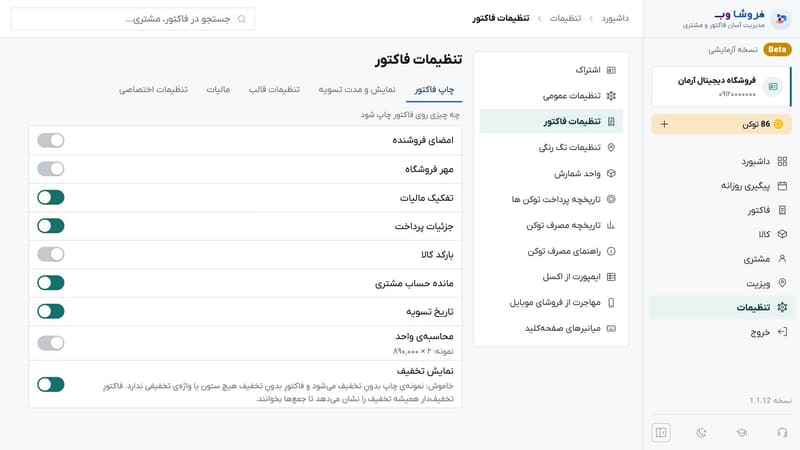Click the graduation cap tutorial icon
This screenshot has height=450, width=800.
click(742, 433)
